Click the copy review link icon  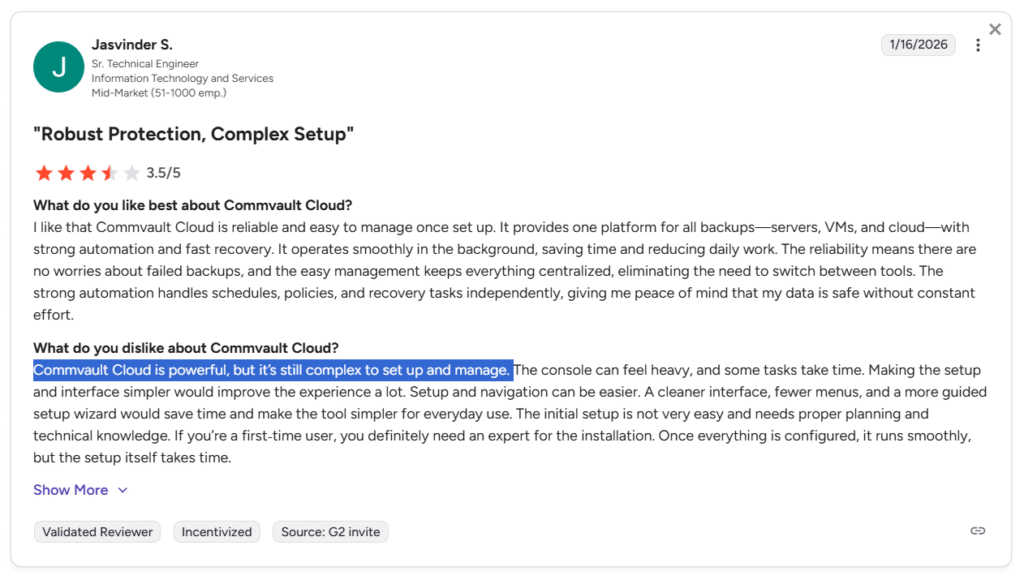(x=978, y=531)
